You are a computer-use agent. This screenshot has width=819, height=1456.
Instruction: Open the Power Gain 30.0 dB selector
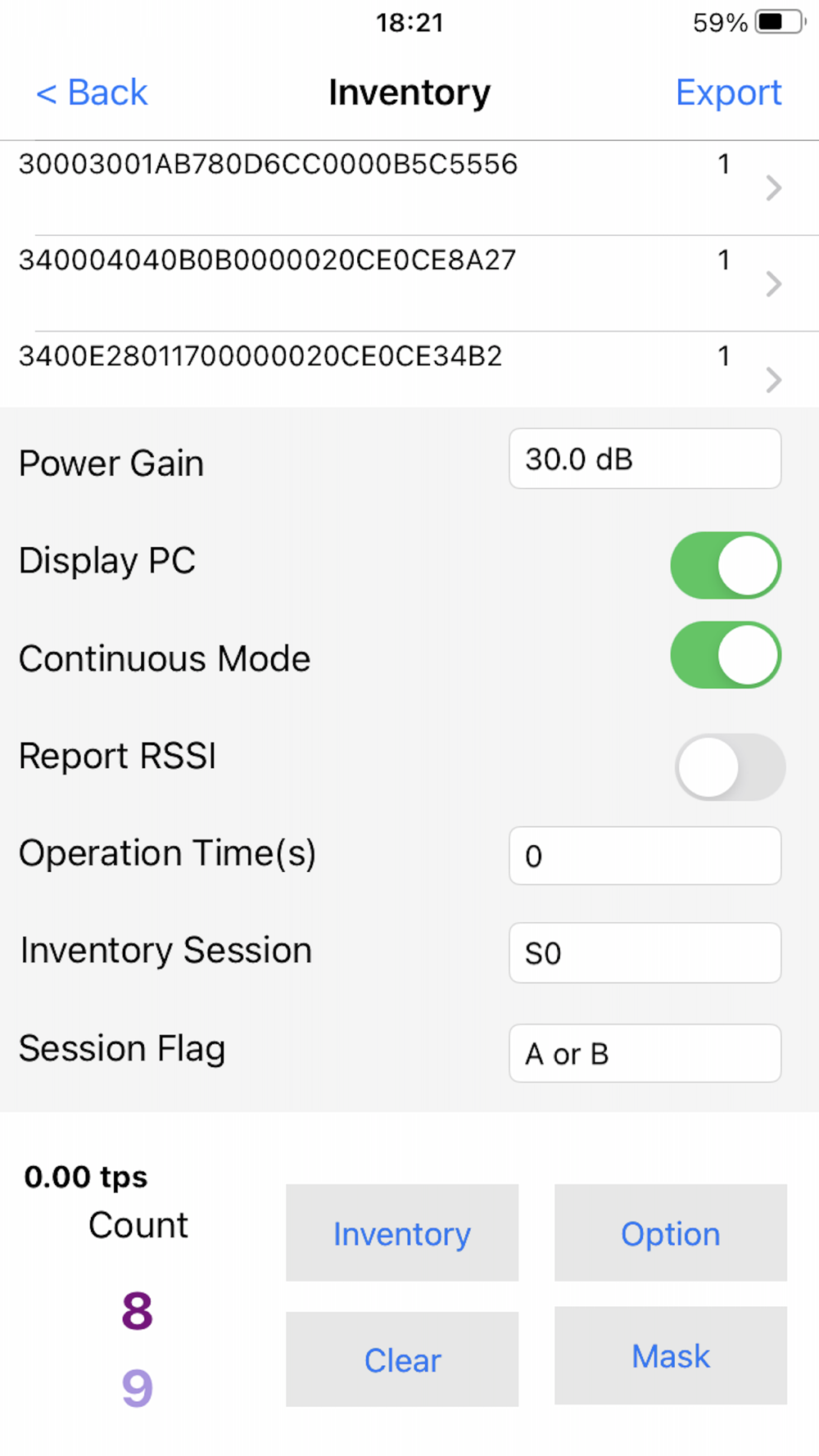click(645, 459)
